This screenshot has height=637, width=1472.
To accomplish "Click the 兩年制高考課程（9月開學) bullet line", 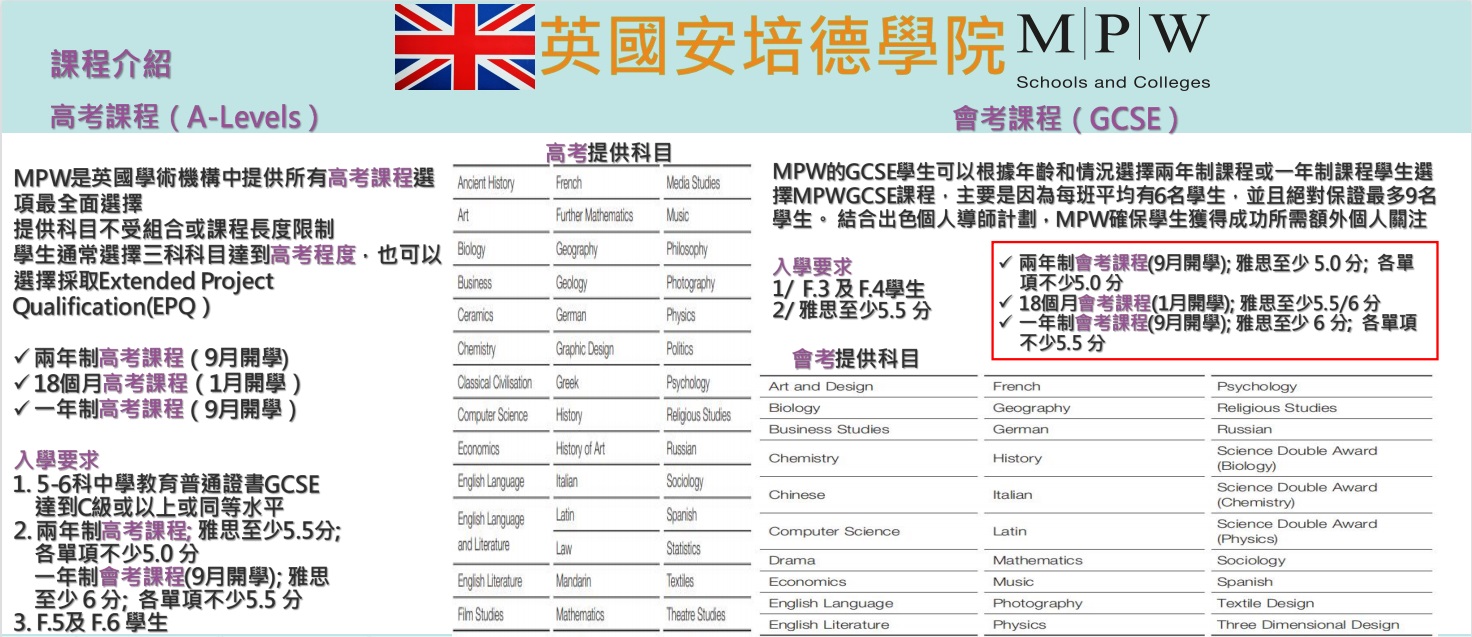I will point(151,358).
